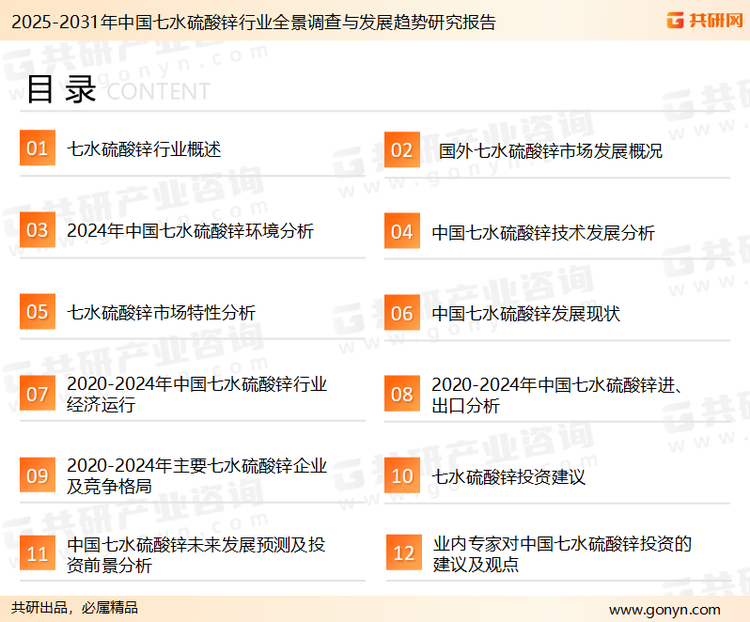Select the orange 01 number badge
Screen dimensions: 750x622
(x=37, y=148)
